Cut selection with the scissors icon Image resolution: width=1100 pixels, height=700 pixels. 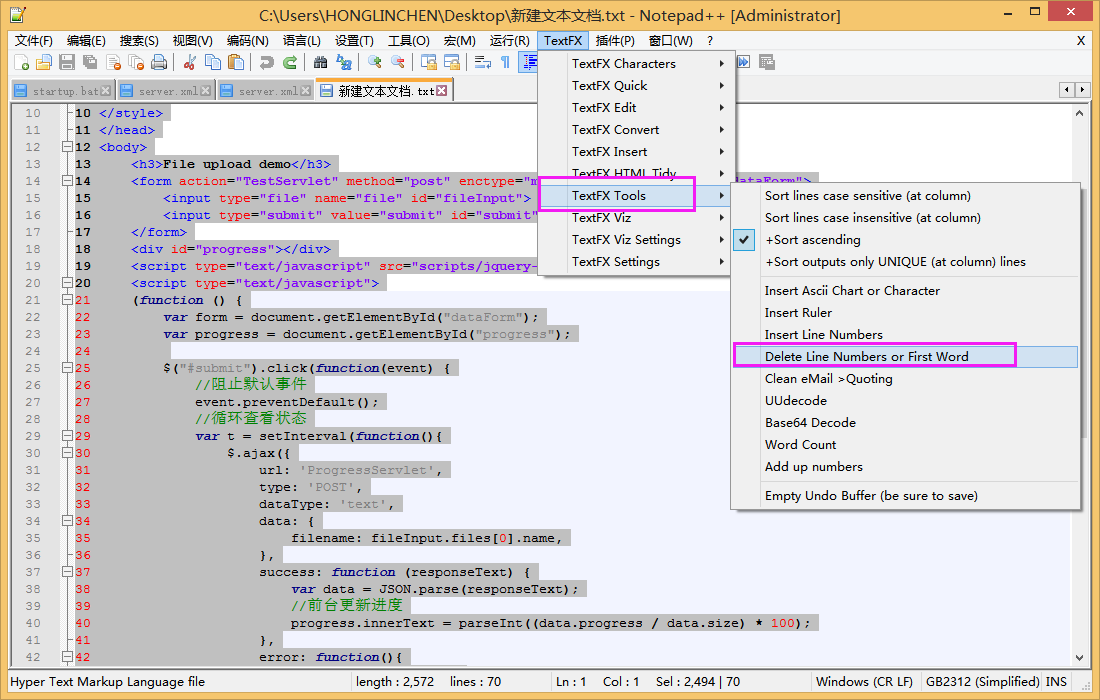coord(189,62)
